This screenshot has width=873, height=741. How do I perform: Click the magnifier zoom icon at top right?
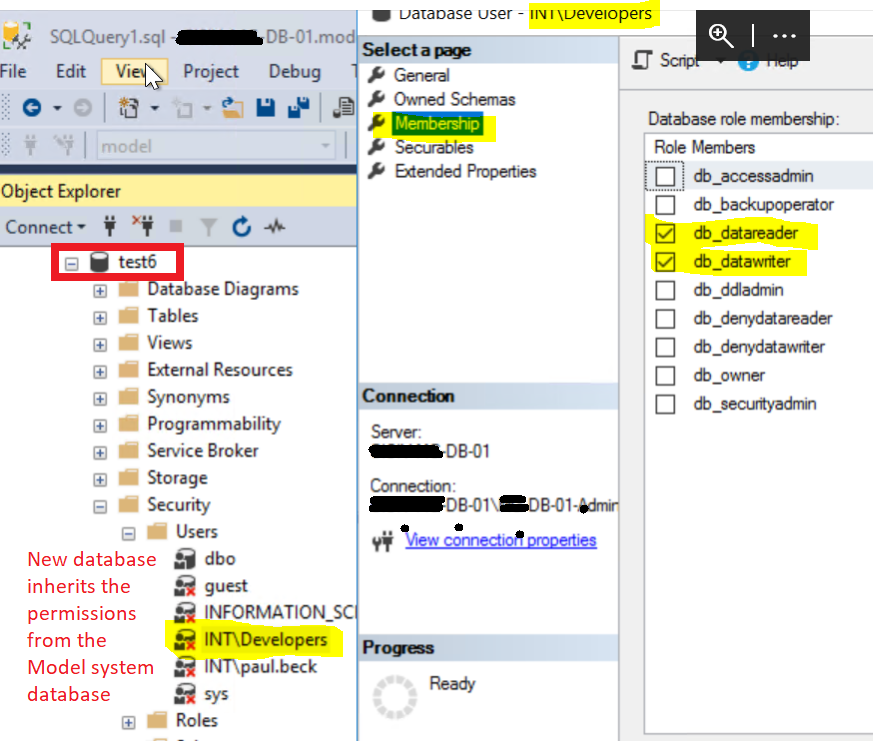click(x=722, y=35)
